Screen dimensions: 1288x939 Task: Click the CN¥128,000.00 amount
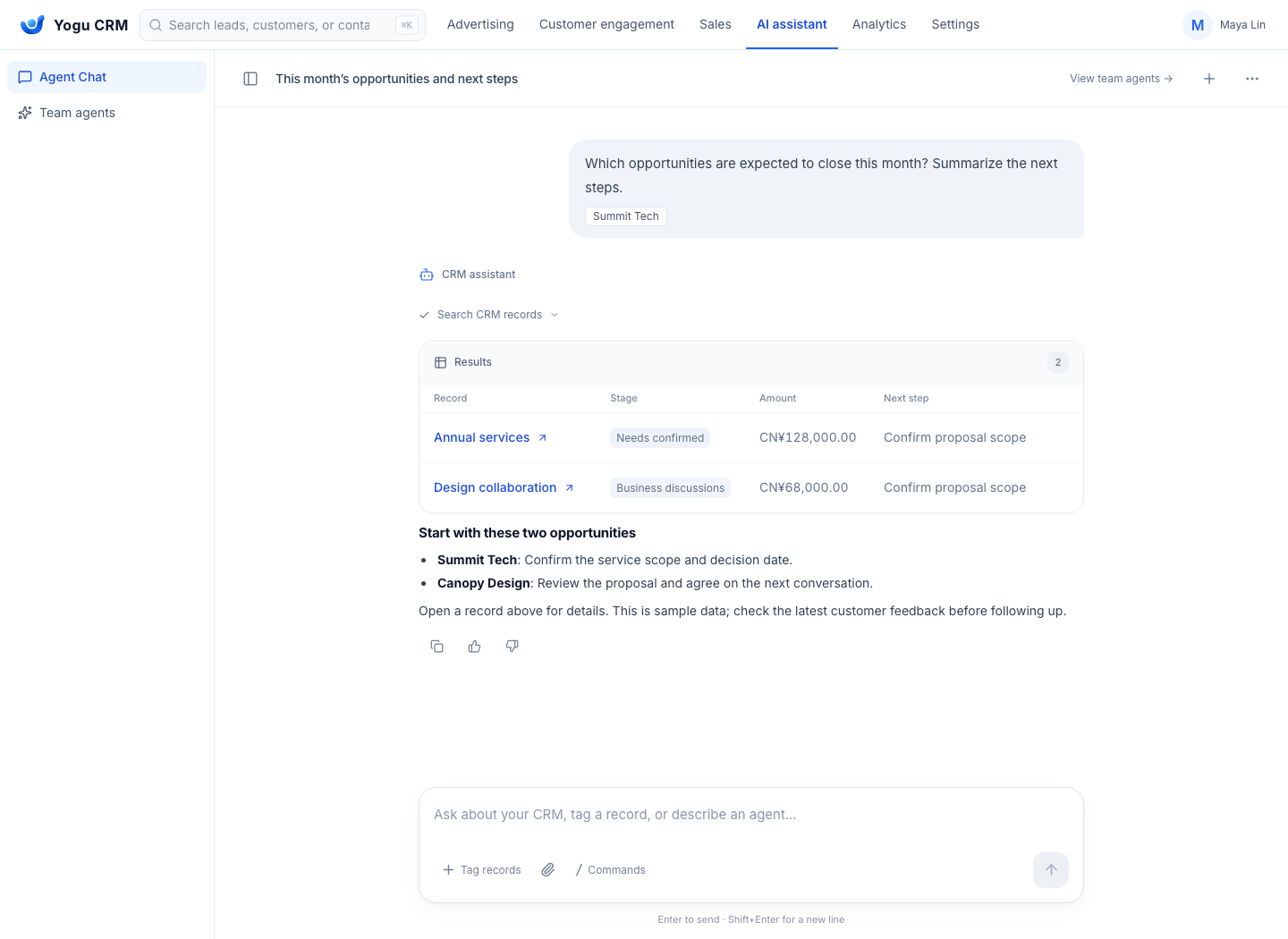click(x=808, y=437)
